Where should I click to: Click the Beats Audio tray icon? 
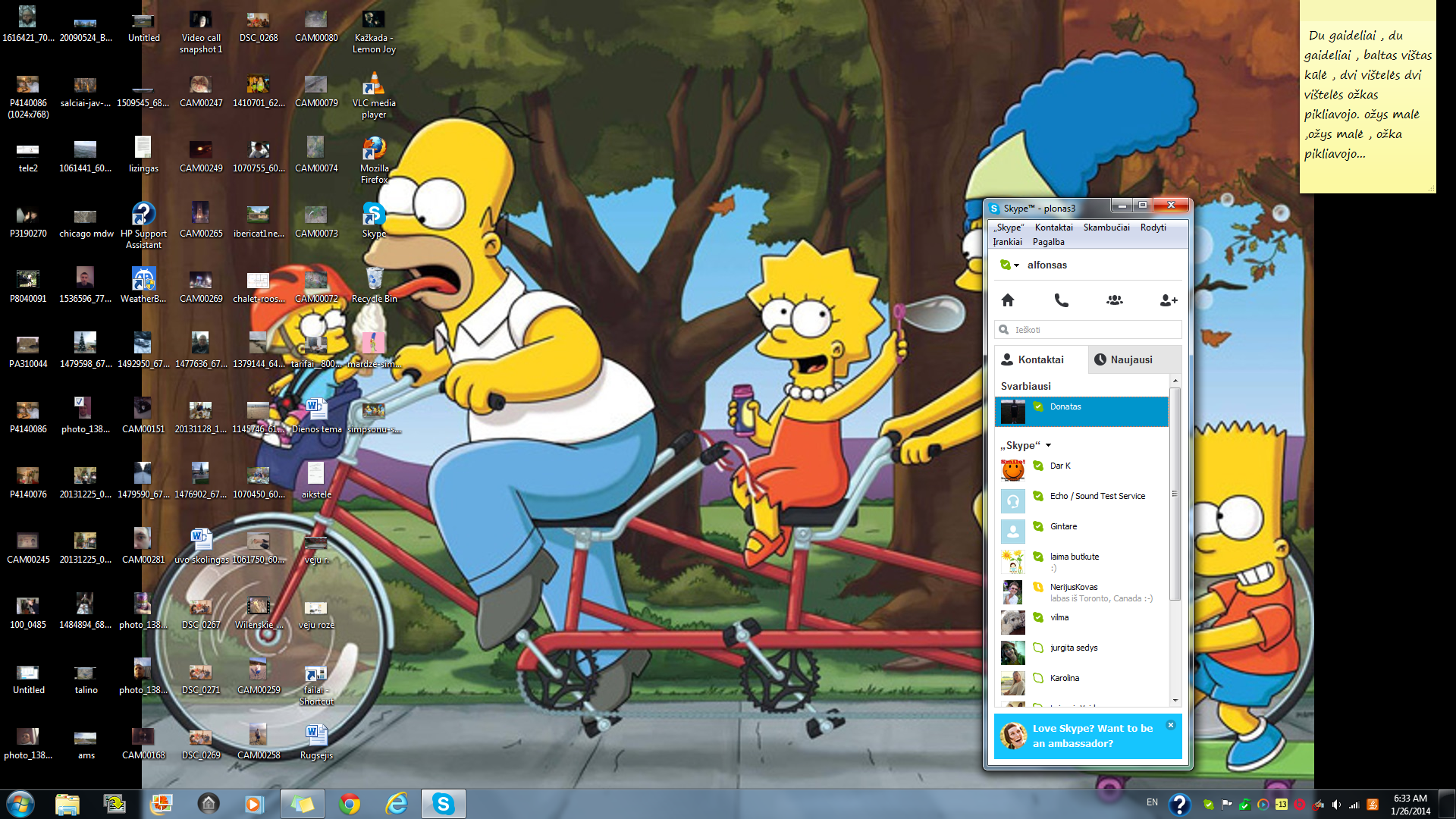[1300, 805]
